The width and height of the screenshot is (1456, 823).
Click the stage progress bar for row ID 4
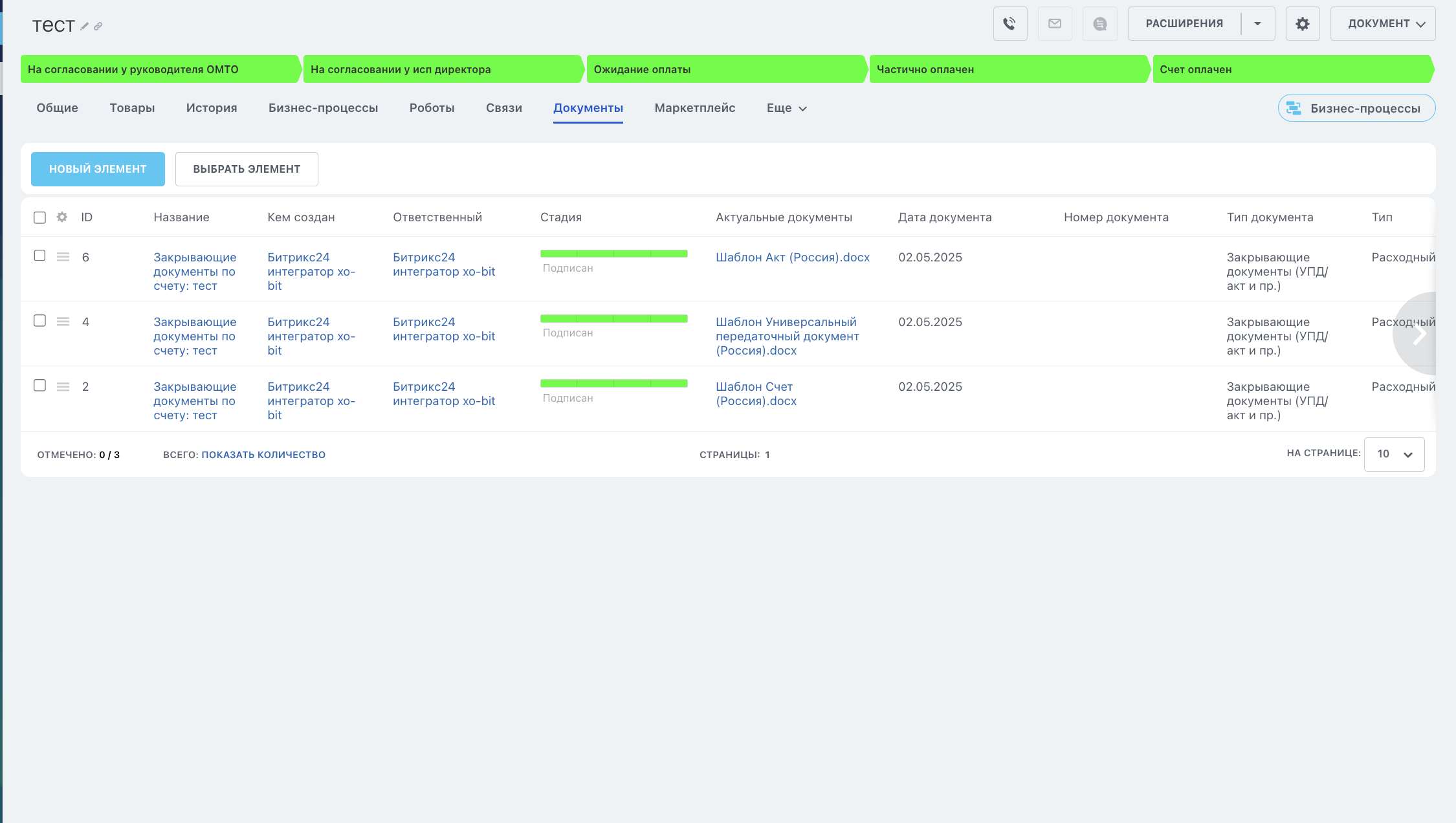[x=613, y=318]
